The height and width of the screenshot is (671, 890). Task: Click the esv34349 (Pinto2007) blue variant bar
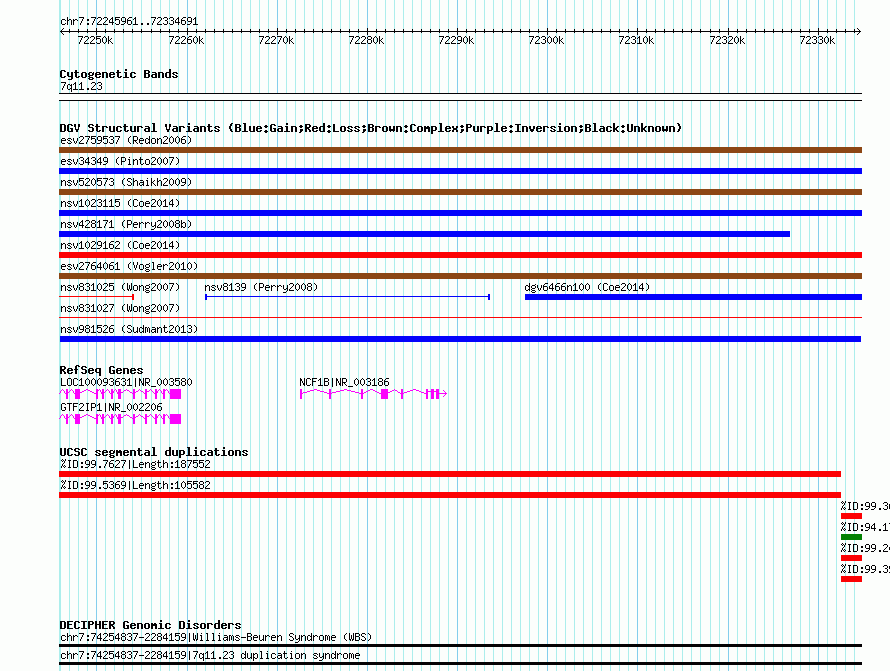(460, 171)
